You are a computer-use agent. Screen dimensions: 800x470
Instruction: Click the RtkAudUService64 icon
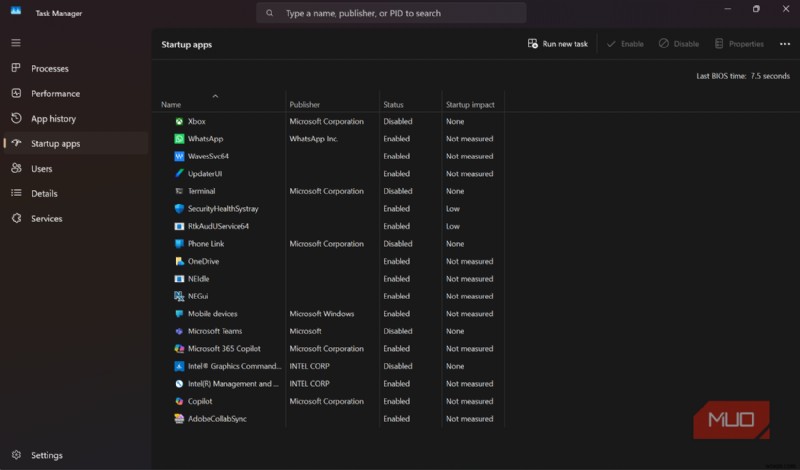point(179,226)
